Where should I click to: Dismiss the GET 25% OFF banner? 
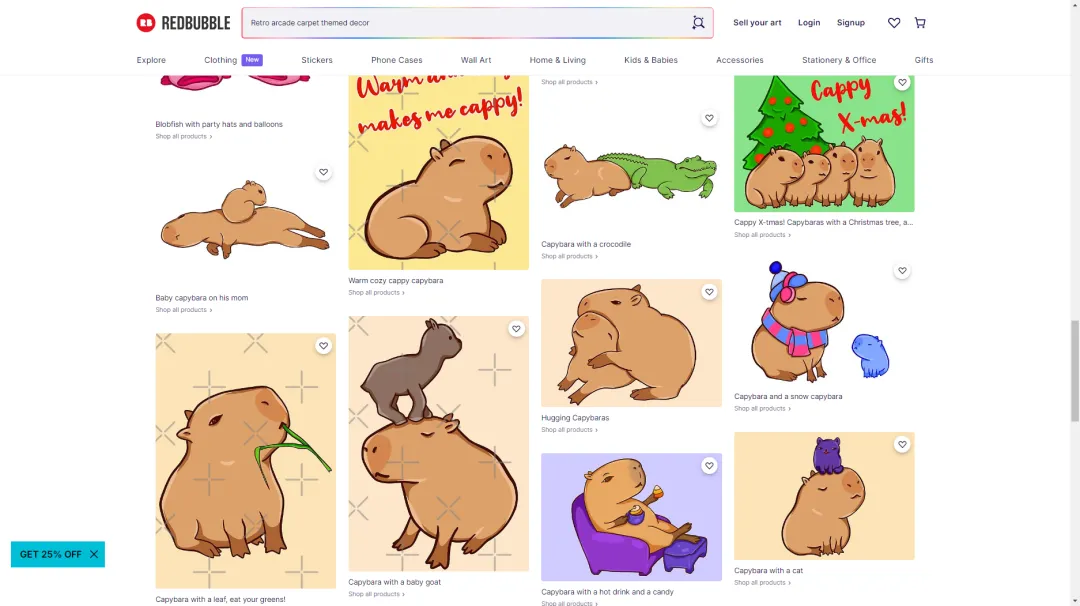pos(94,554)
